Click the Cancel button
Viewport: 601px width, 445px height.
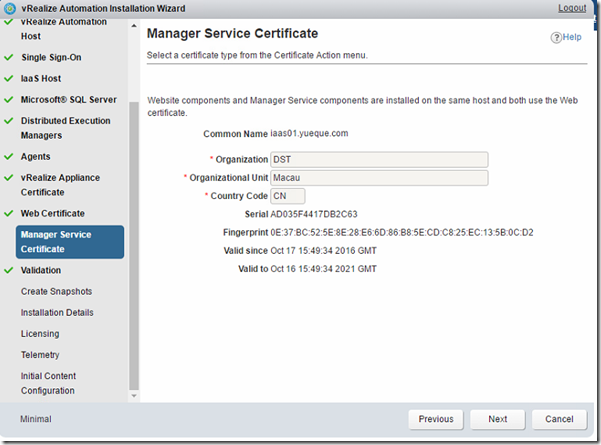[x=559, y=419]
